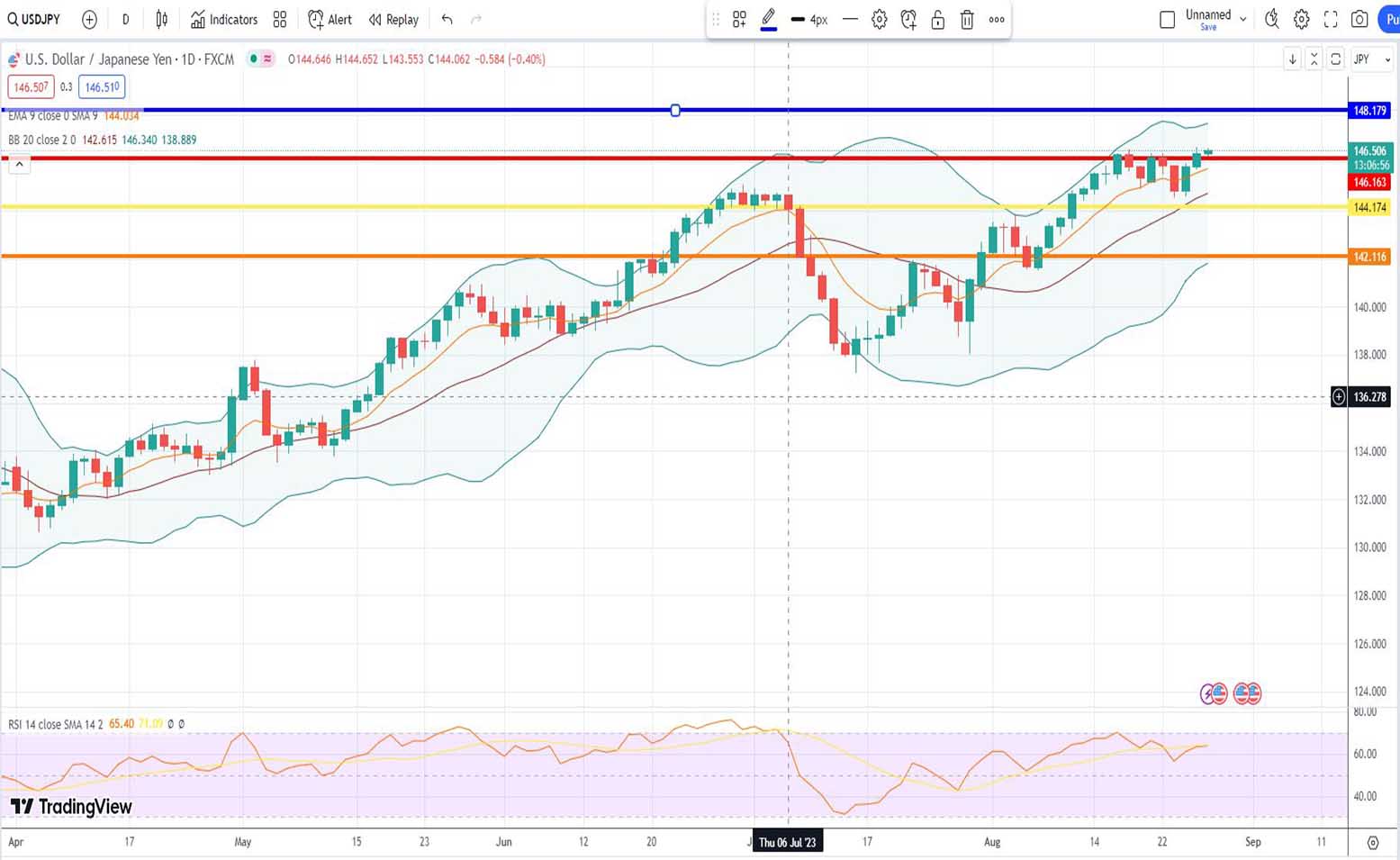Open the JPY currency dropdown
Image resolution: width=1400 pixels, height=860 pixels.
point(1372,59)
